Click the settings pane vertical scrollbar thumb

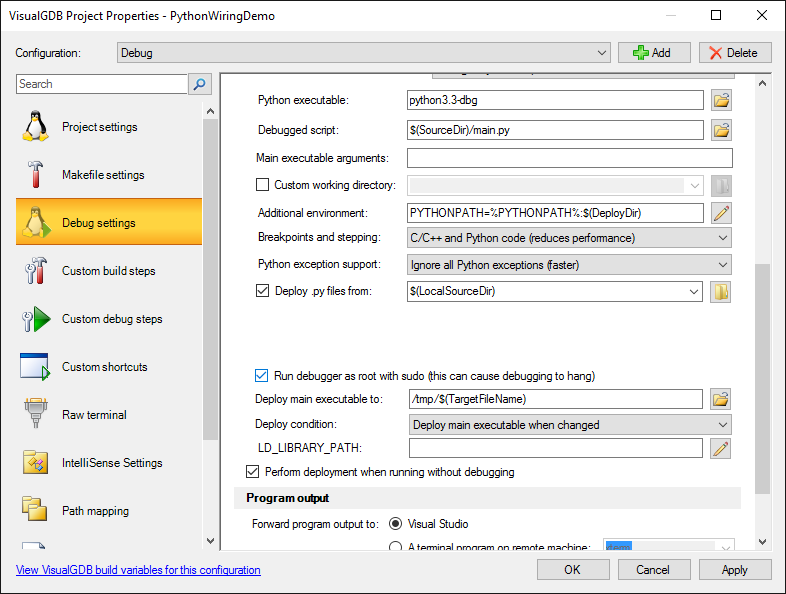(x=762, y=378)
